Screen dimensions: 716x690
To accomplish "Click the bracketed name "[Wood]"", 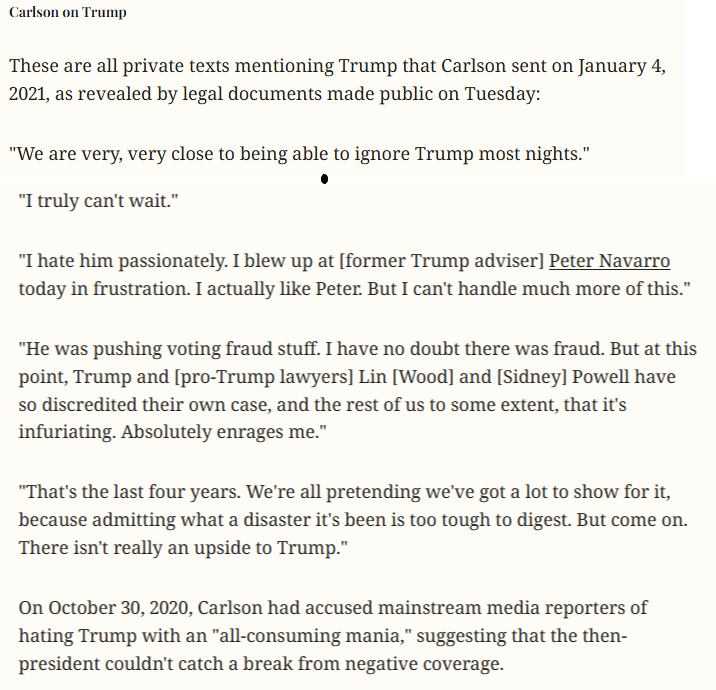I will 423,377.
